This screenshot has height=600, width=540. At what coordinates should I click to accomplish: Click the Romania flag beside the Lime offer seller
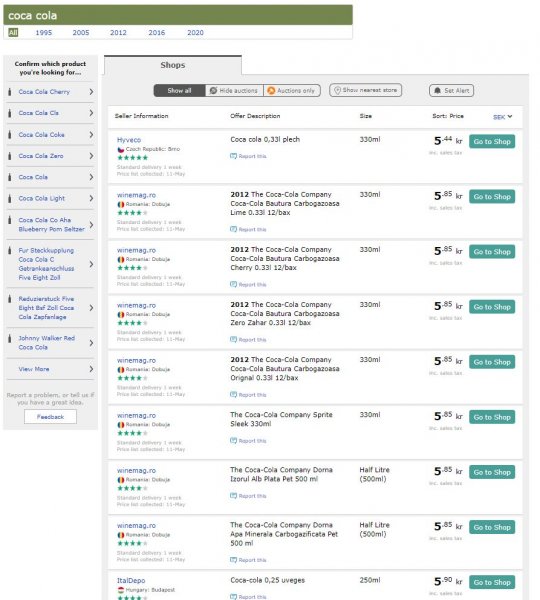[121, 204]
